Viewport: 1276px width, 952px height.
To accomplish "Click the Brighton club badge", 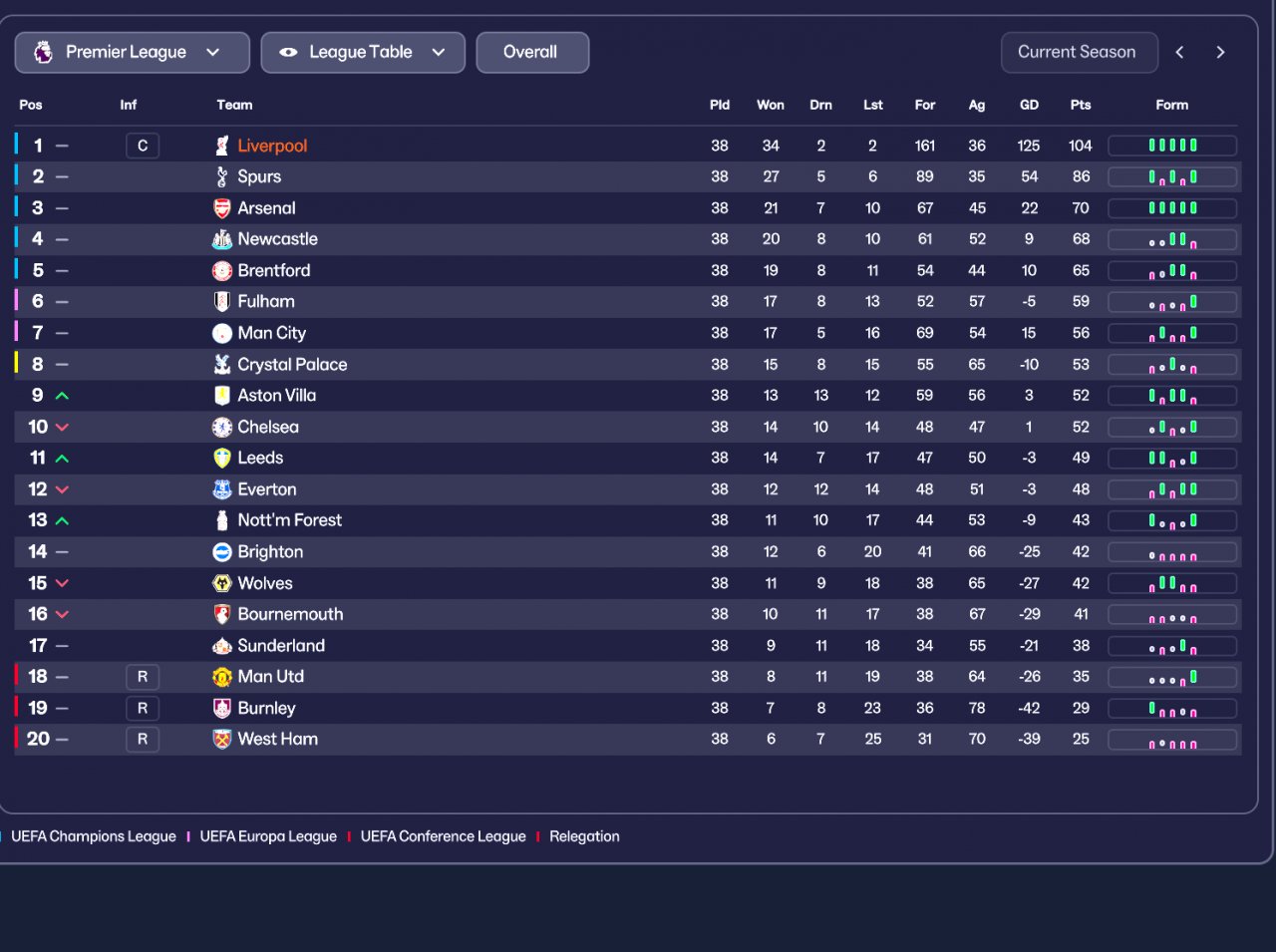I will (x=222, y=552).
